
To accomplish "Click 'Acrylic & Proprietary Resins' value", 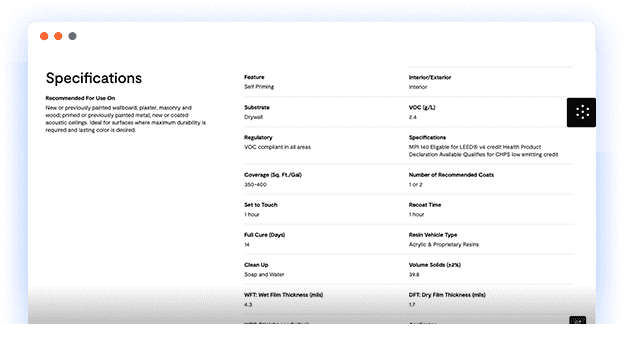I will tap(443, 245).
